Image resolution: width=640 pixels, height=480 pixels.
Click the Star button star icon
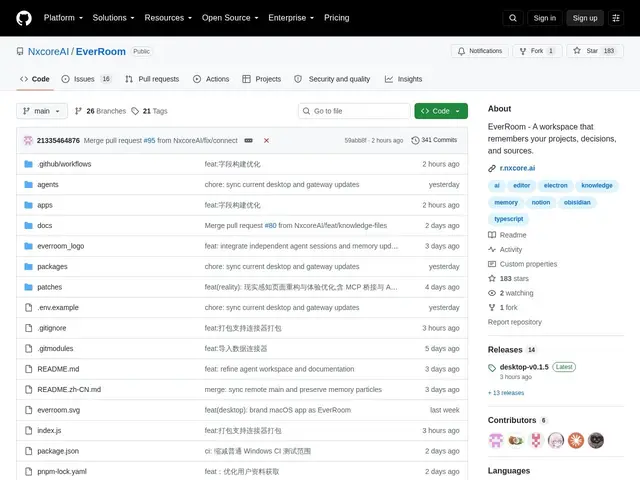pos(576,51)
